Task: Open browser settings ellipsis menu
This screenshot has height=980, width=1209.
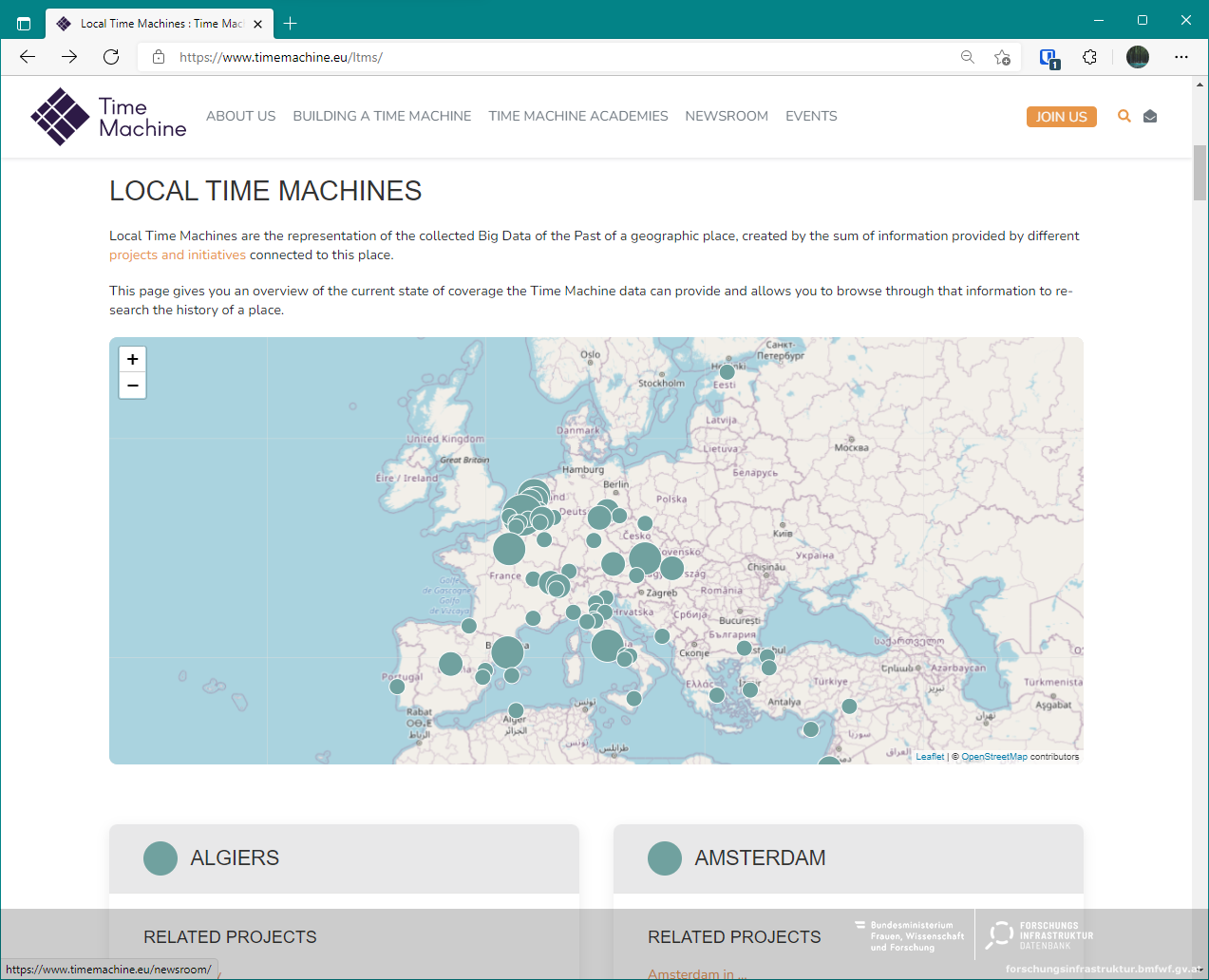Action: (x=1181, y=57)
